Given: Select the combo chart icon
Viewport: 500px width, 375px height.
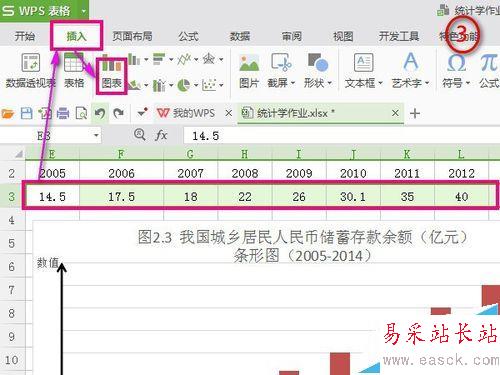Looking at the screenshot, I should (x=159, y=85).
